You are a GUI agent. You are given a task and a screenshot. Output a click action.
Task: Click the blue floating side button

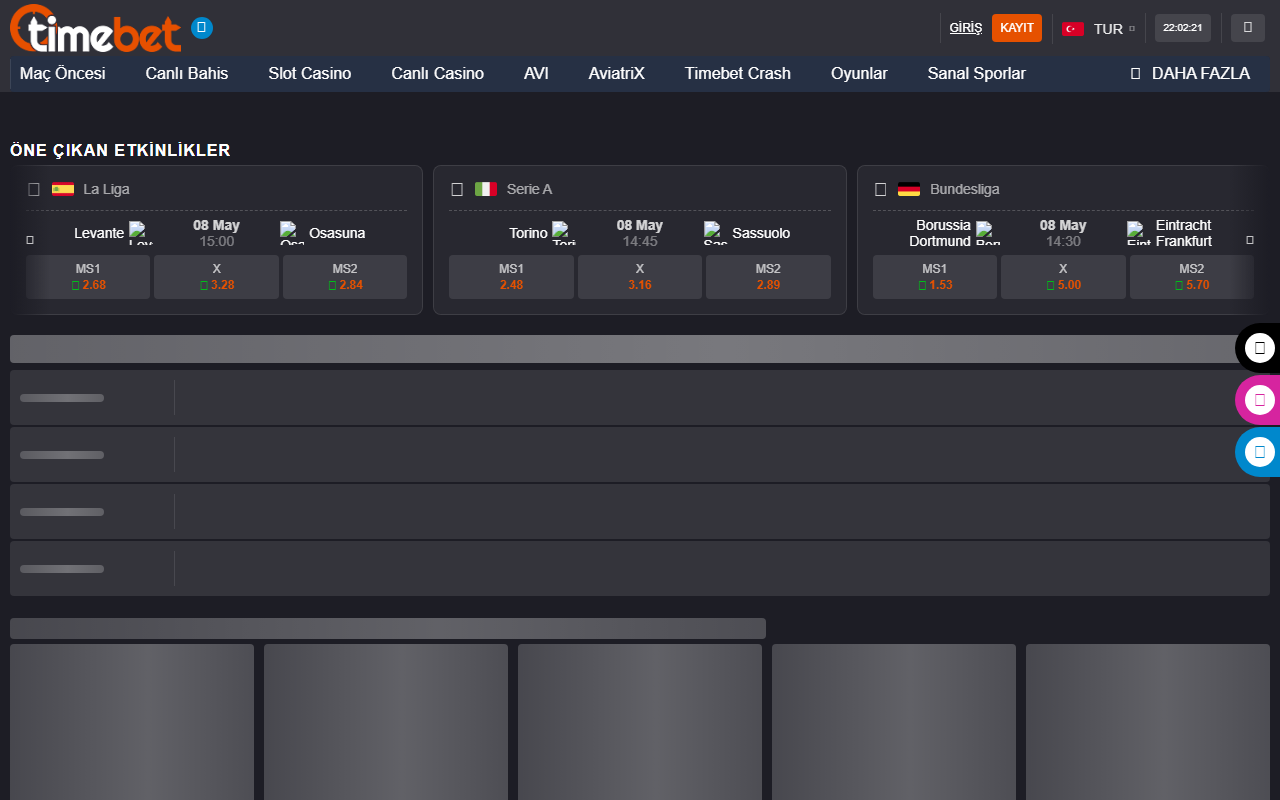pyautogui.click(x=1259, y=452)
